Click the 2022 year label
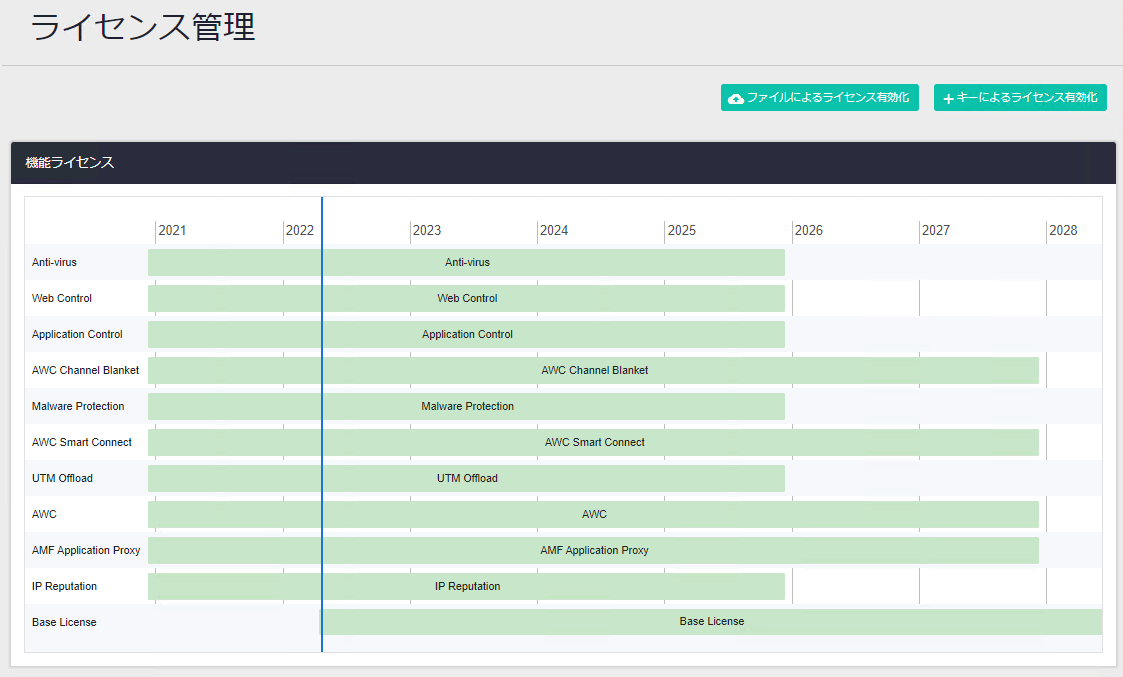This screenshot has height=677, width=1123. (x=299, y=230)
